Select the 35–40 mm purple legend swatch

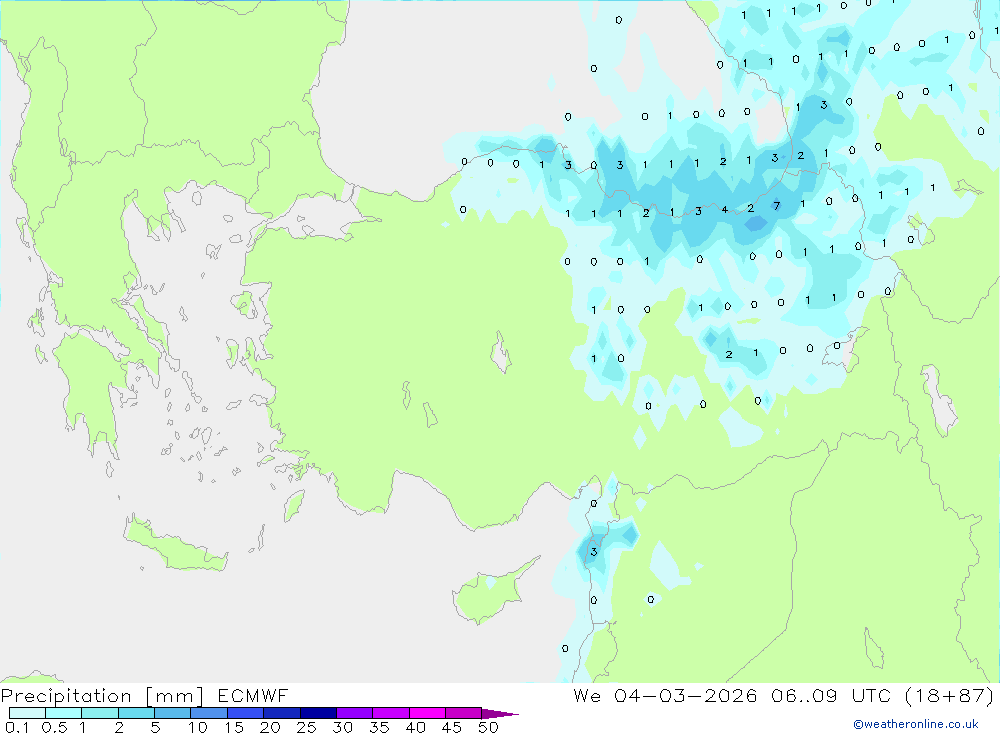point(391,713)
